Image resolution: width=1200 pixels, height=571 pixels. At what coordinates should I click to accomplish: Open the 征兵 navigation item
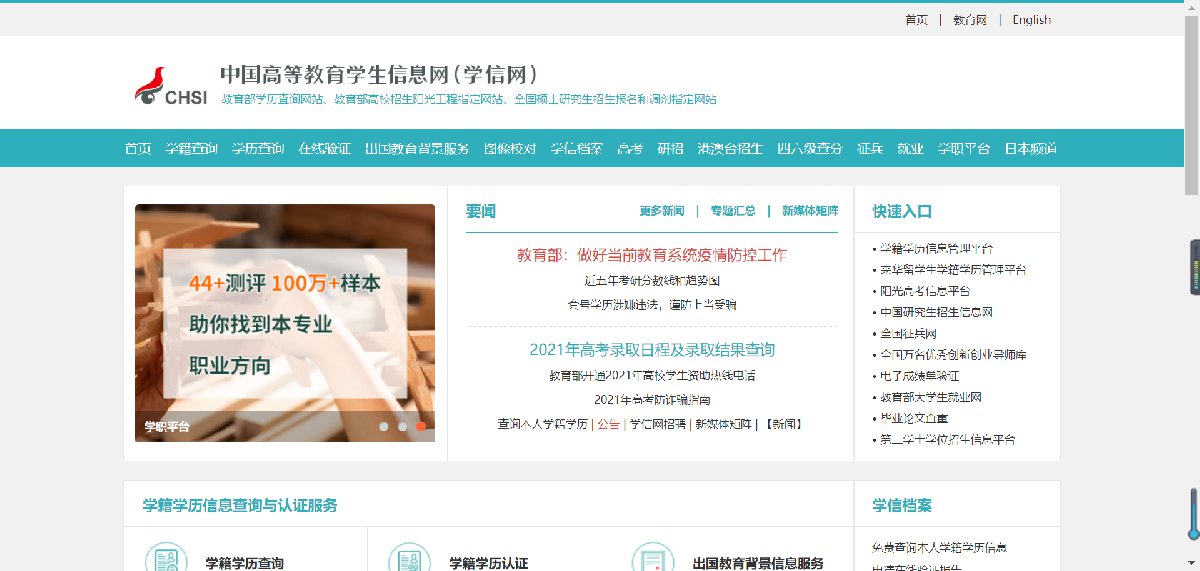870,148
